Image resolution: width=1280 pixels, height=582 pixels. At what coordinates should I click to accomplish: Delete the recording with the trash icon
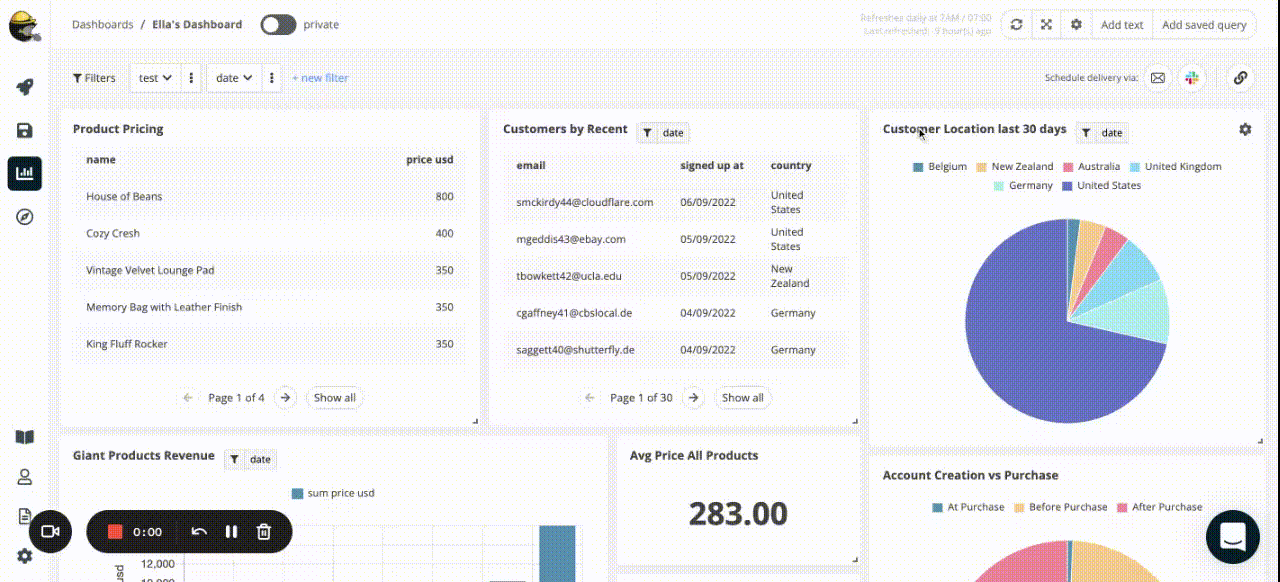coord(264,532)
